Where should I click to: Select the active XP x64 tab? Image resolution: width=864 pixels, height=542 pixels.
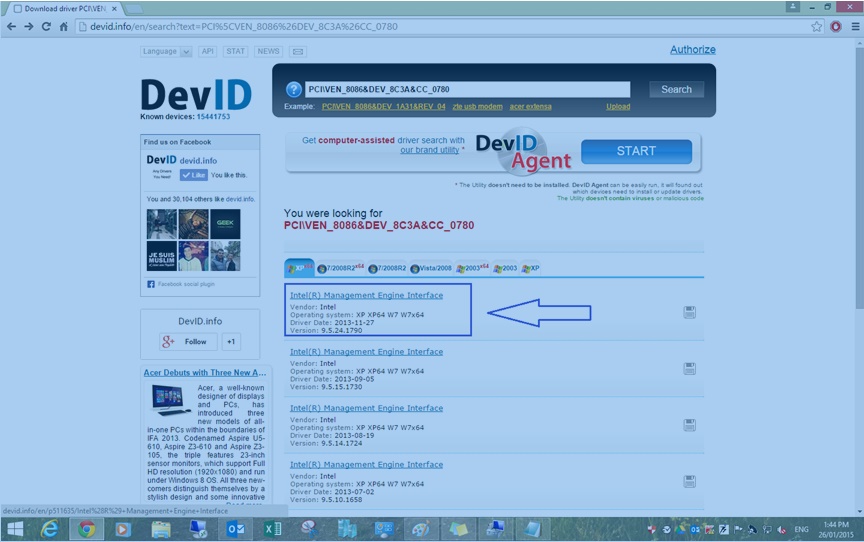tap(300, 268)
